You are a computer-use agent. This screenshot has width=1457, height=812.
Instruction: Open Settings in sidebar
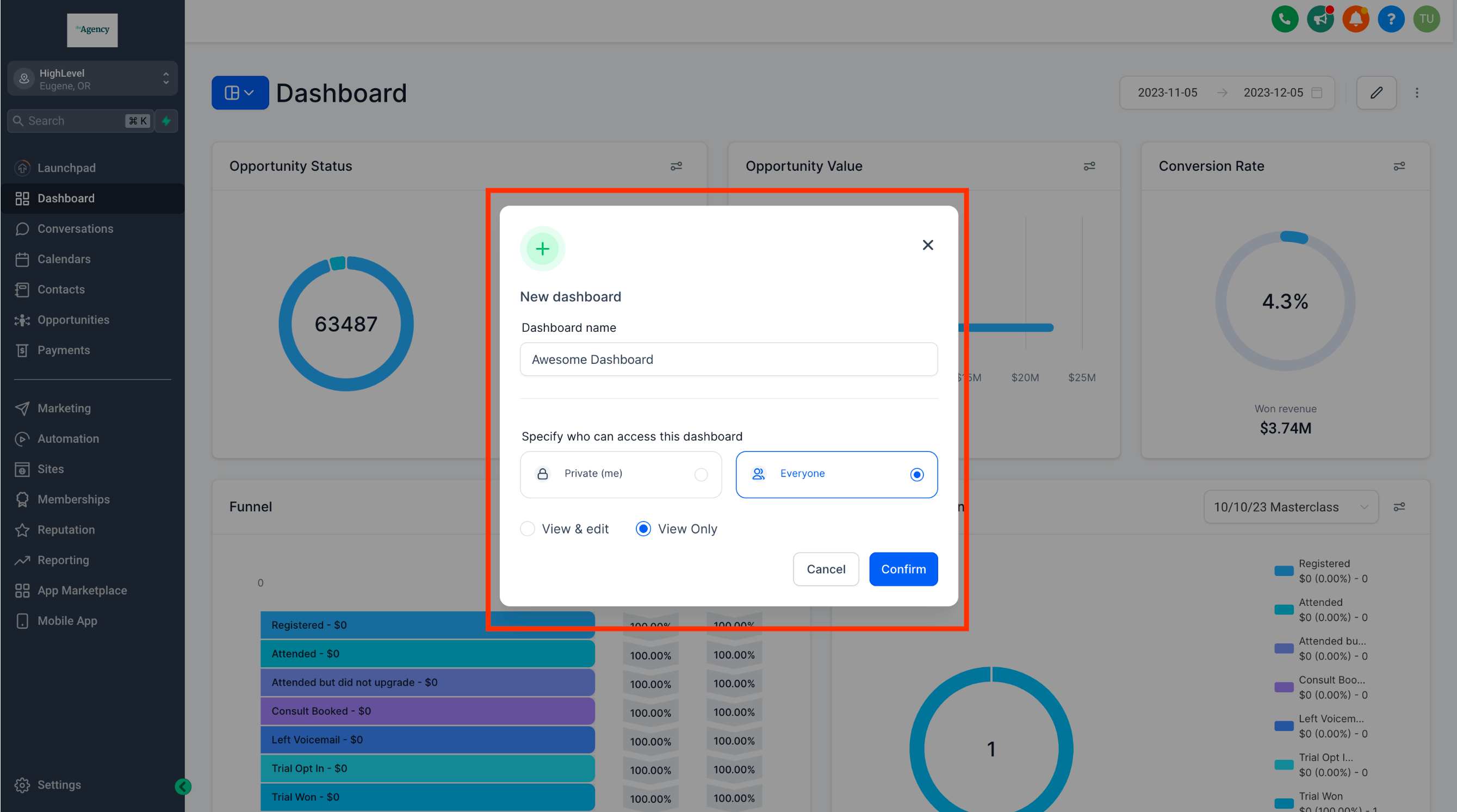92,785
